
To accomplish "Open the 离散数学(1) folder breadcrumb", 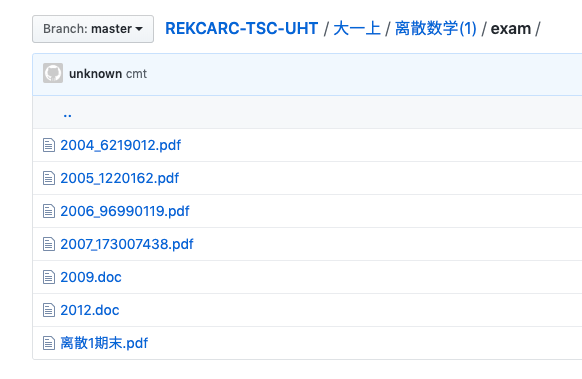I will [436, 29].
